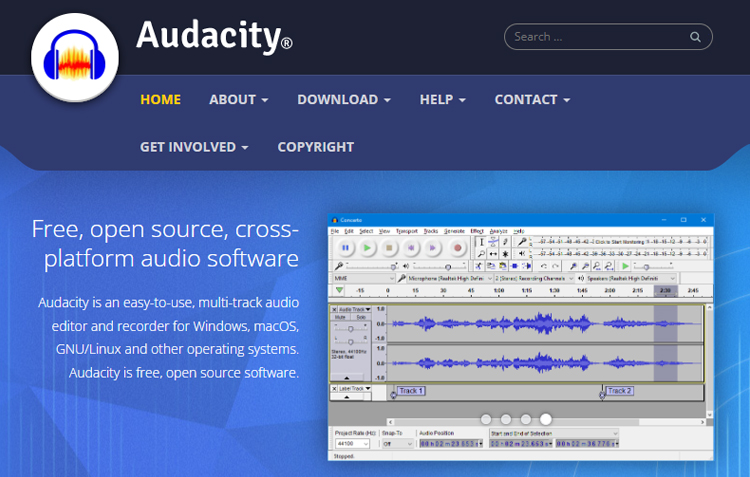Select the Draw (pencil) tool

[x=505, y=242]
